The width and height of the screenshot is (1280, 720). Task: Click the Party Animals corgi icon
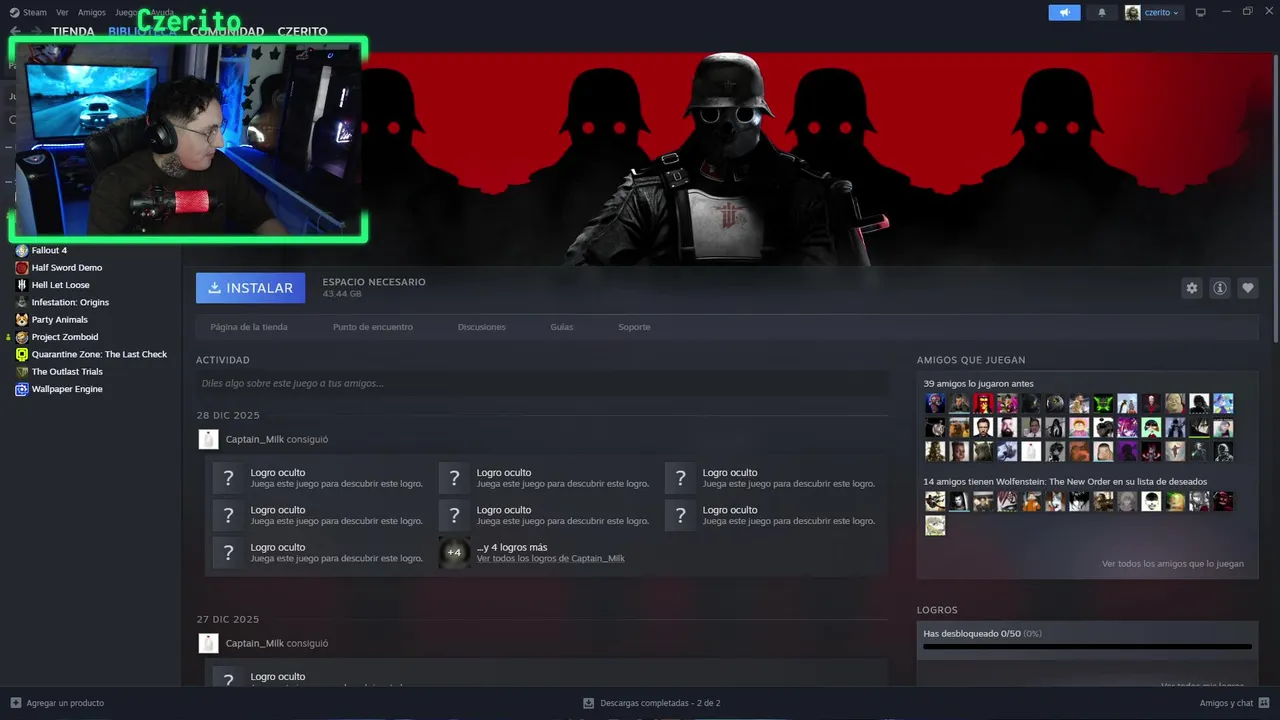22,320
